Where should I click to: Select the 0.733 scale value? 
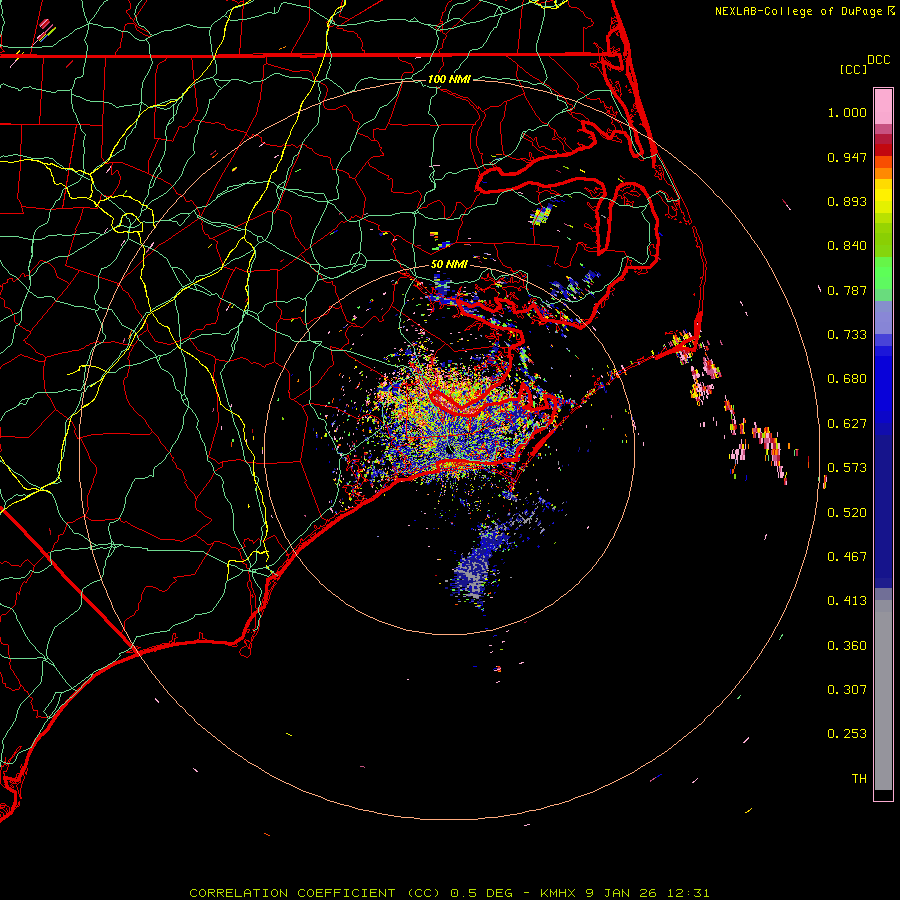pyautogui.click(x=847, y=335)
